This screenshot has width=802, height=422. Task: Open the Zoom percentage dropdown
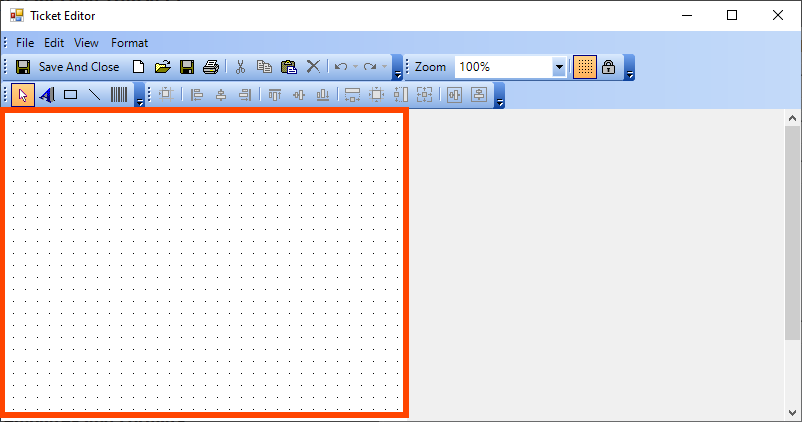click(559, 67)
